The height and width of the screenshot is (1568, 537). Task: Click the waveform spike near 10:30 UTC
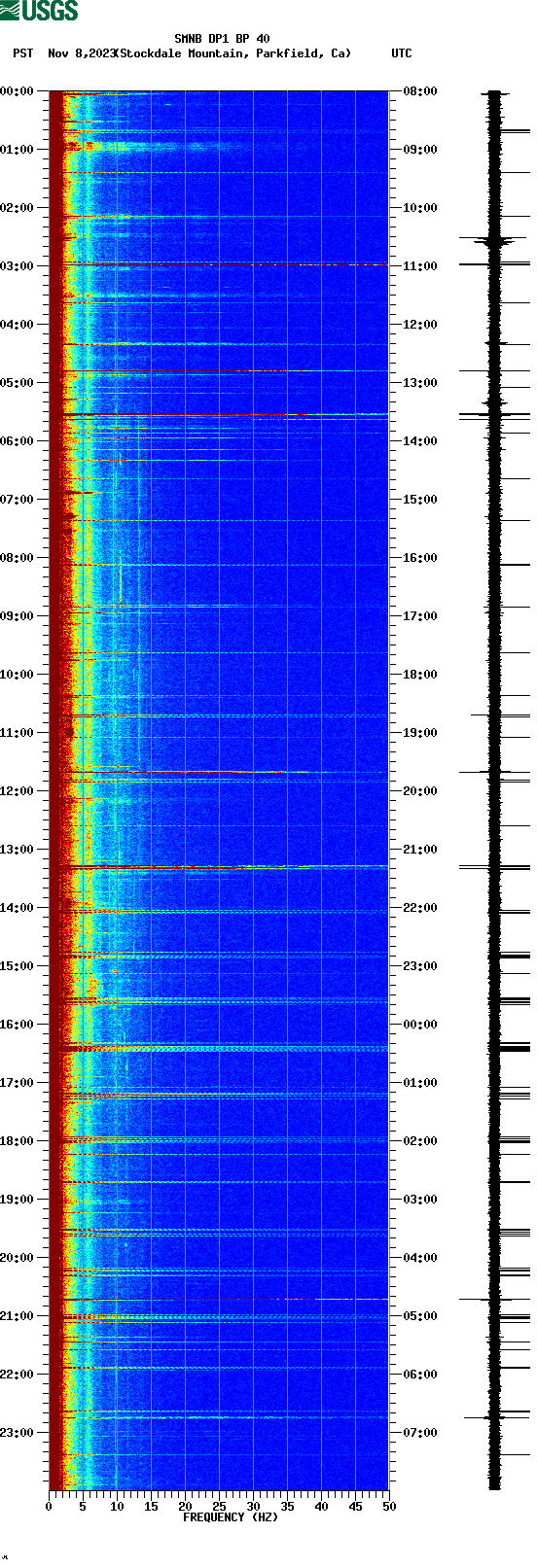click(494, 239)
